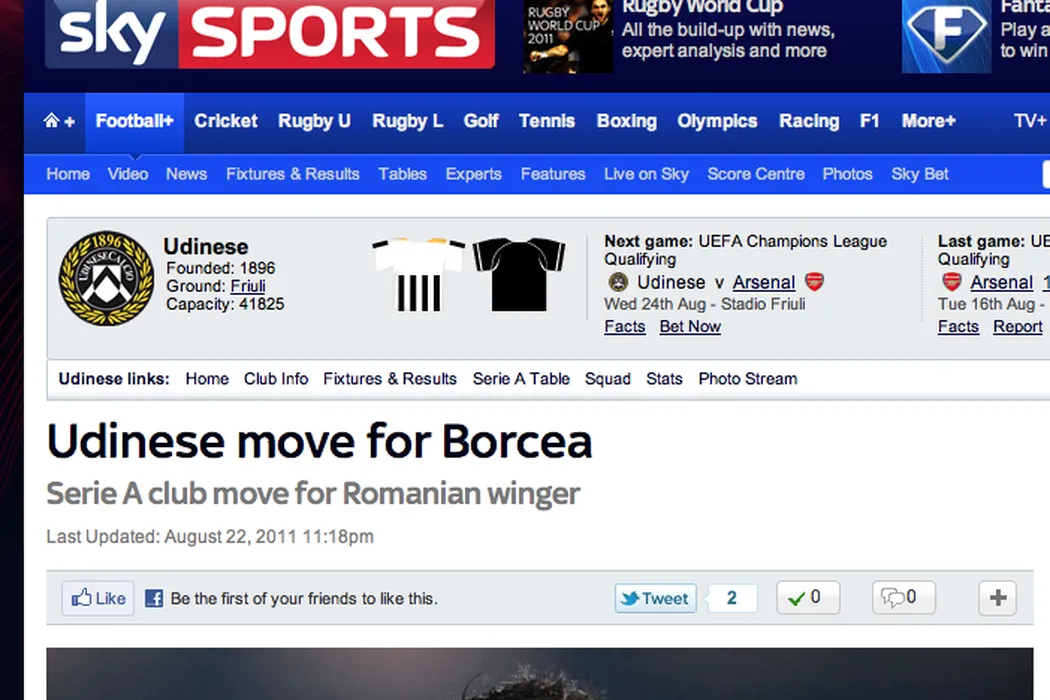The width and height of the screenshot is (1050, 700).
Task: Open the comments speech bubble counter
Action: [903, 598]
